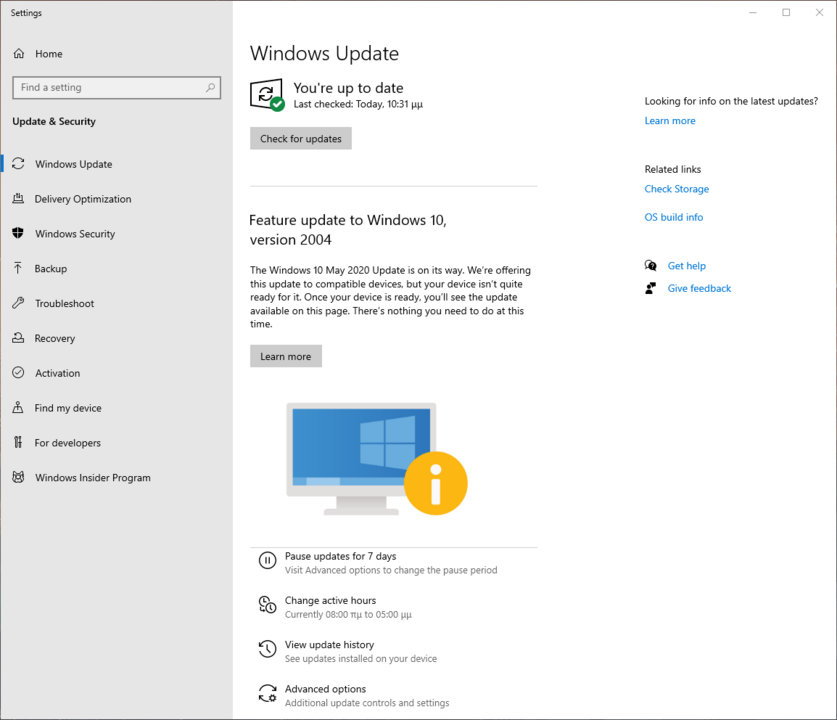Click the search magnifier icon
Image resolution: width=837 pixels, height=720 pixels.
pos(210,87)
